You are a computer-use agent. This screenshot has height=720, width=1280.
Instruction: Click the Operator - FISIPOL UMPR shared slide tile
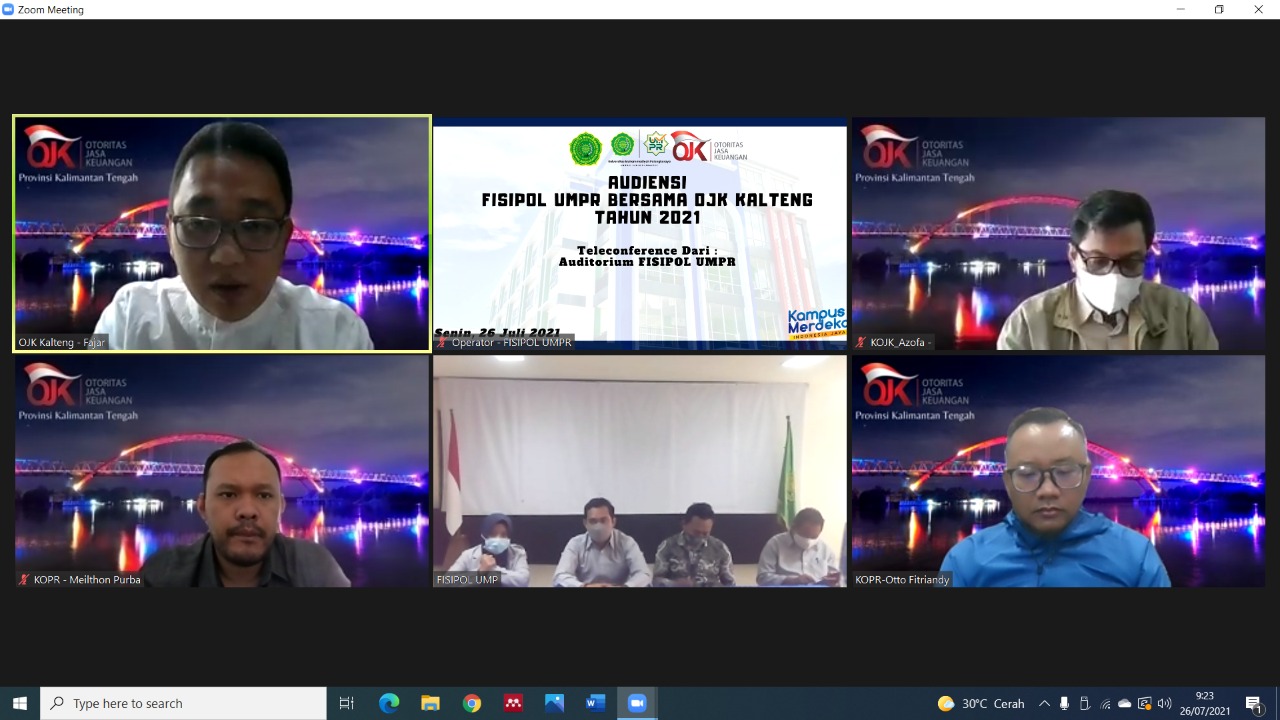click(640, 234)
